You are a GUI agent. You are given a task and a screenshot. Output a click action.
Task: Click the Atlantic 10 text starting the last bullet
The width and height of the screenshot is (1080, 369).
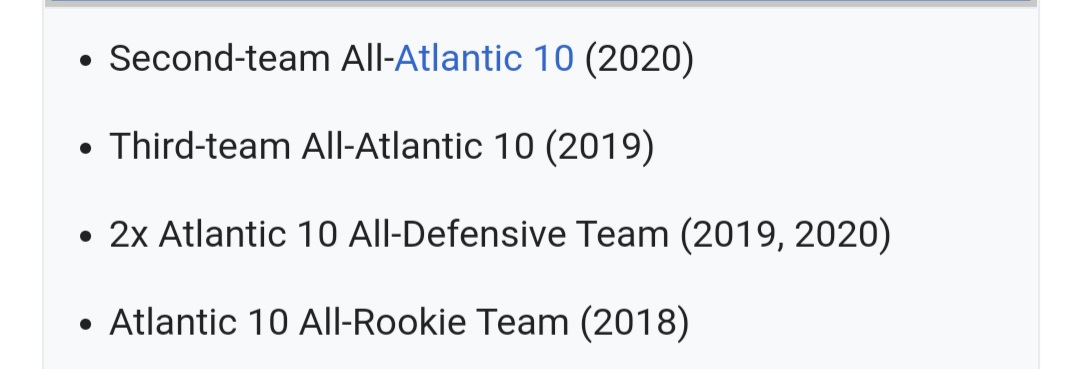tap(198, 322)
